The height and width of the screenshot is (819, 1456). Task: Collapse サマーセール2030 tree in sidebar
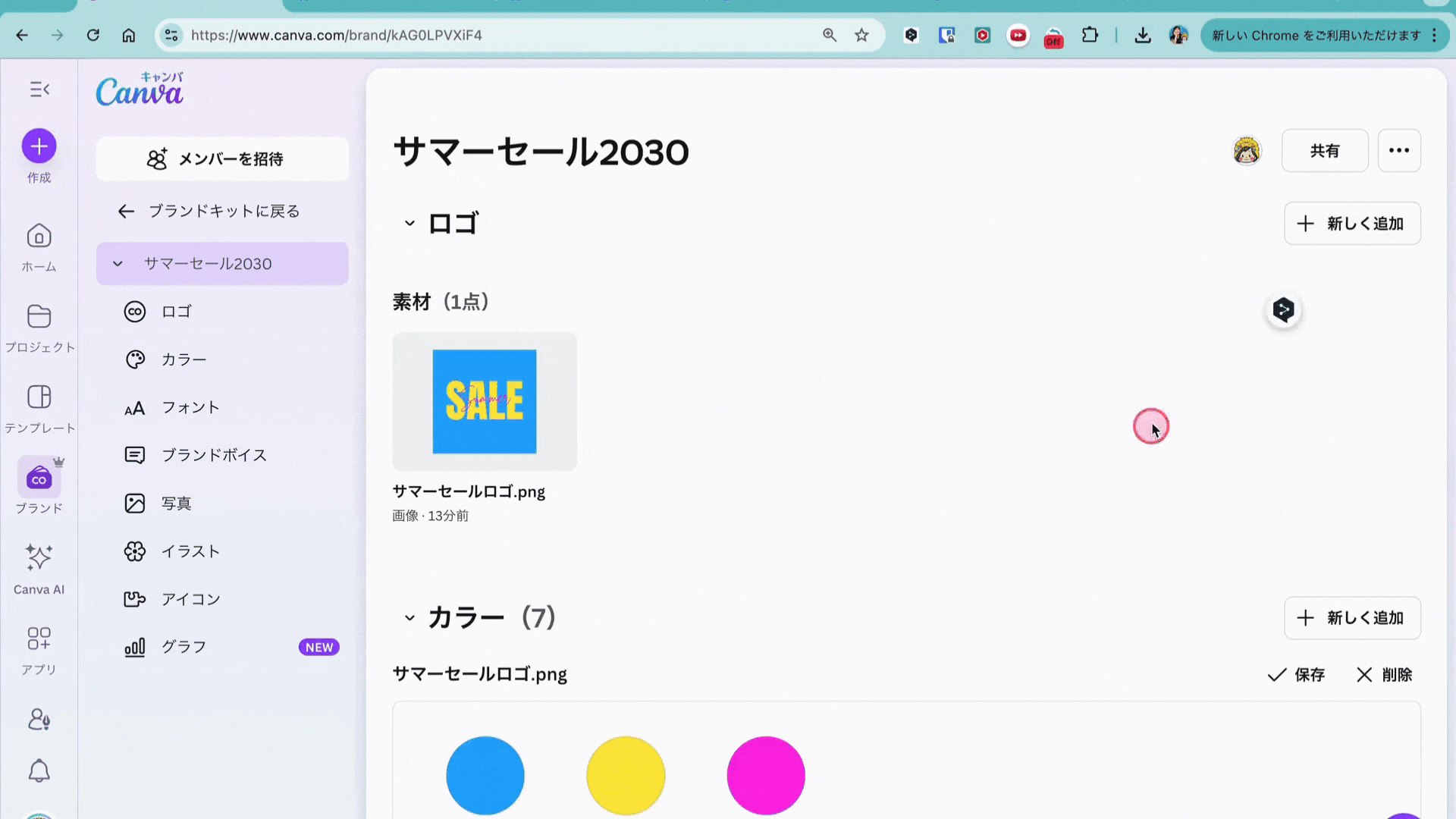click(118, 264)
